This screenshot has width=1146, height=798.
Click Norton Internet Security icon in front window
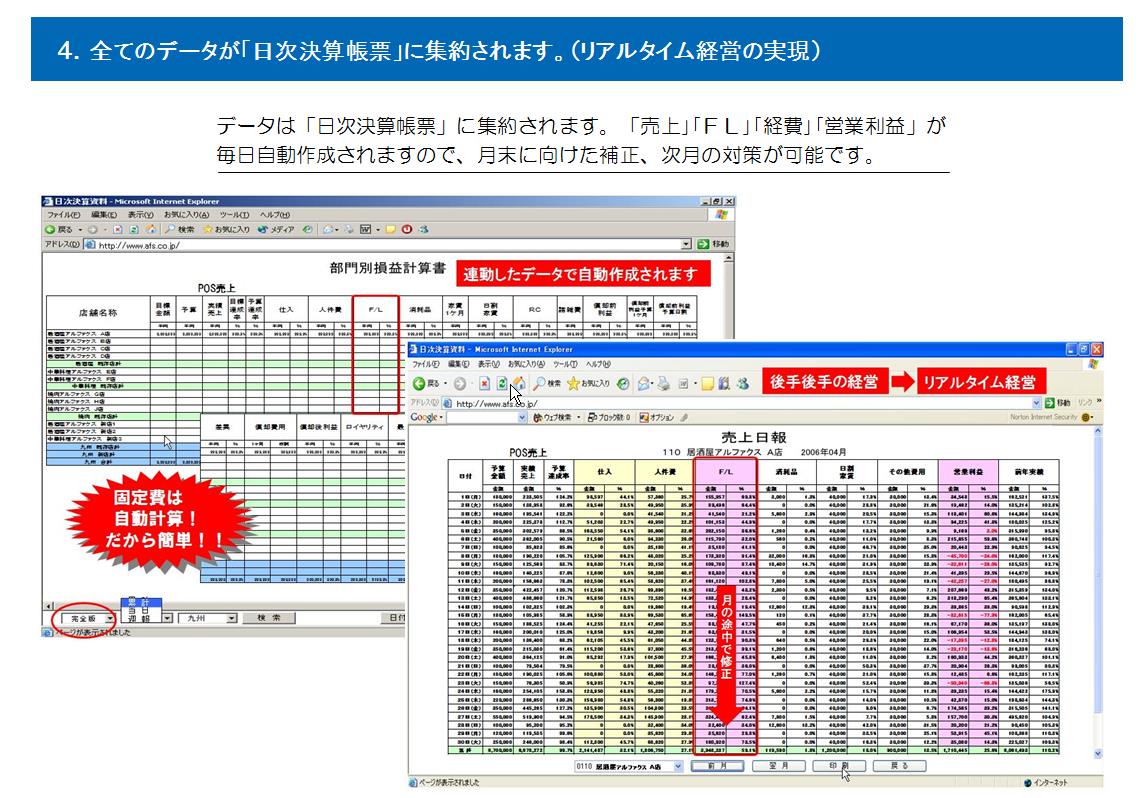coord(1087,417)
